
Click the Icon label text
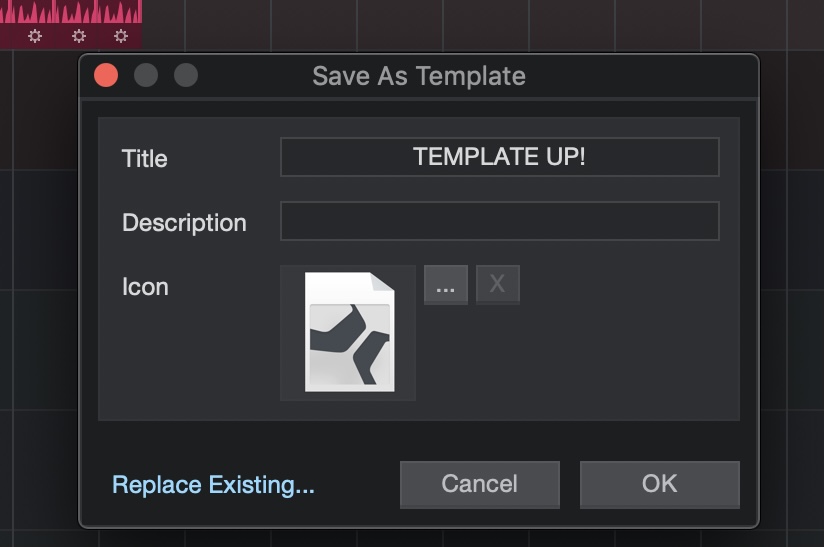[146, 287]
